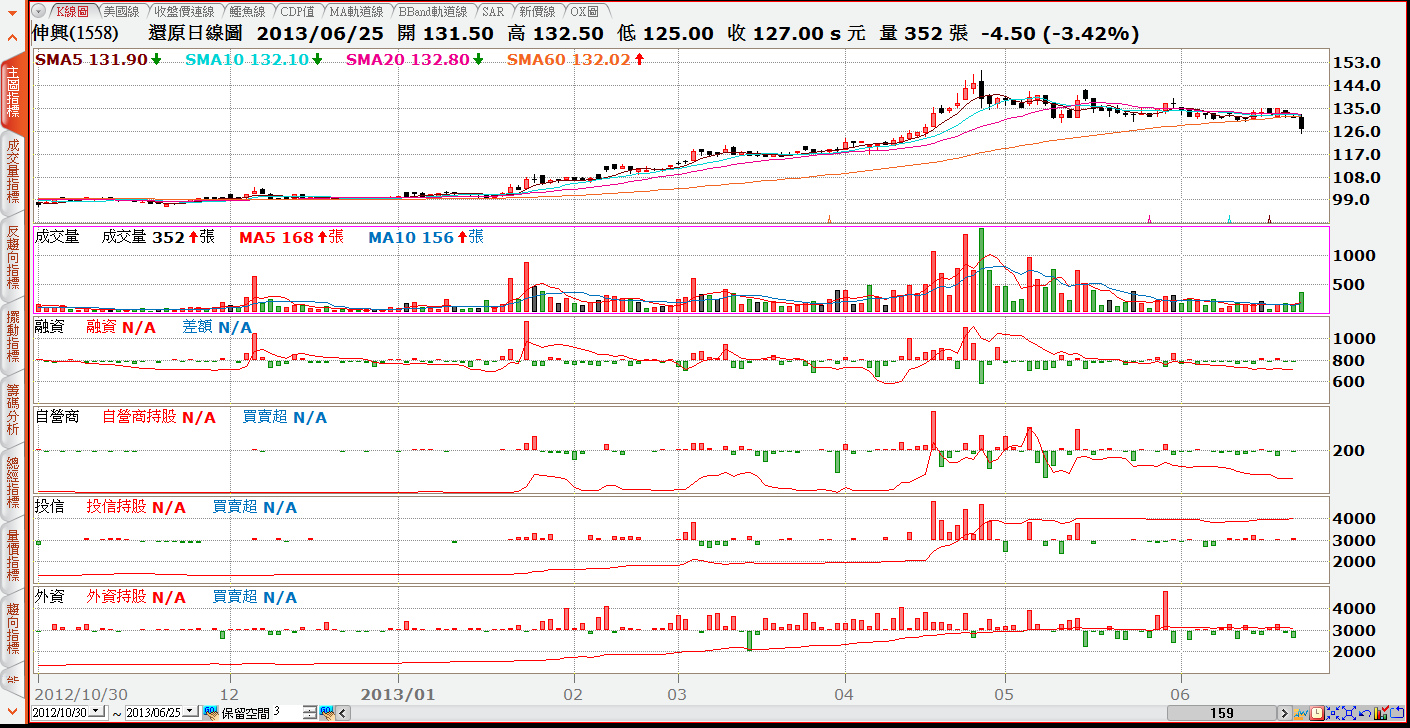
Task: Switch to the SAR tab
Action: pyautogui.click(x=493, y=11)
